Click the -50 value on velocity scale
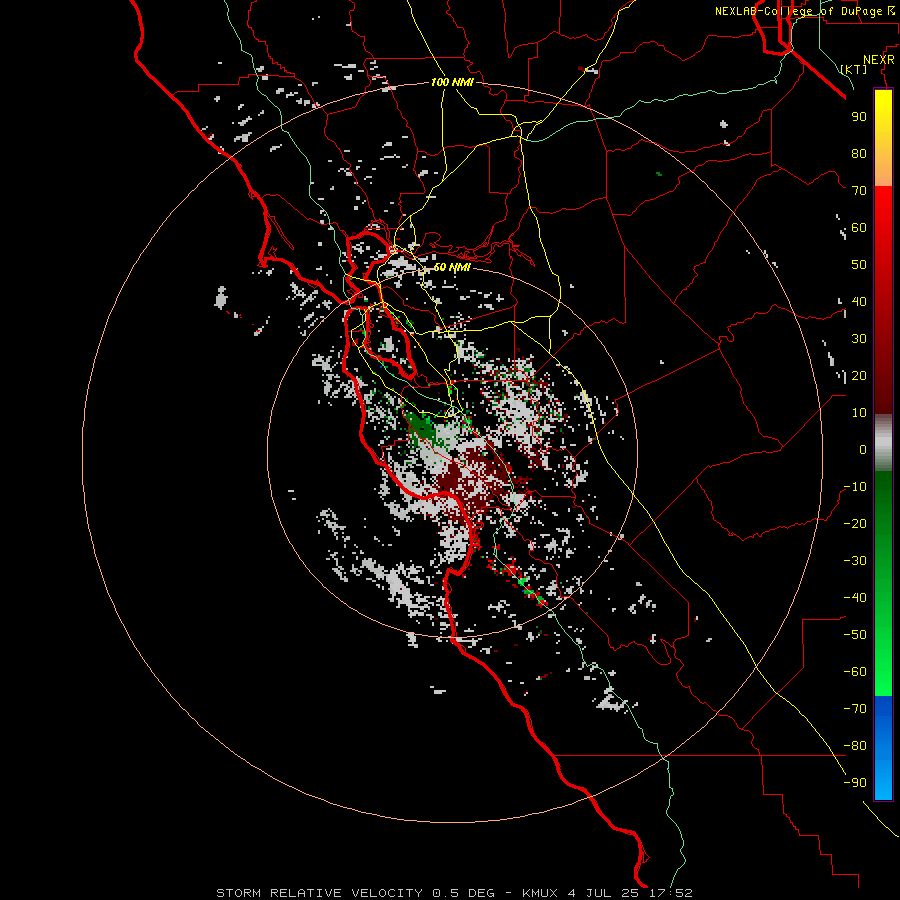Screen dimensions: 900x900 (855, 634)
